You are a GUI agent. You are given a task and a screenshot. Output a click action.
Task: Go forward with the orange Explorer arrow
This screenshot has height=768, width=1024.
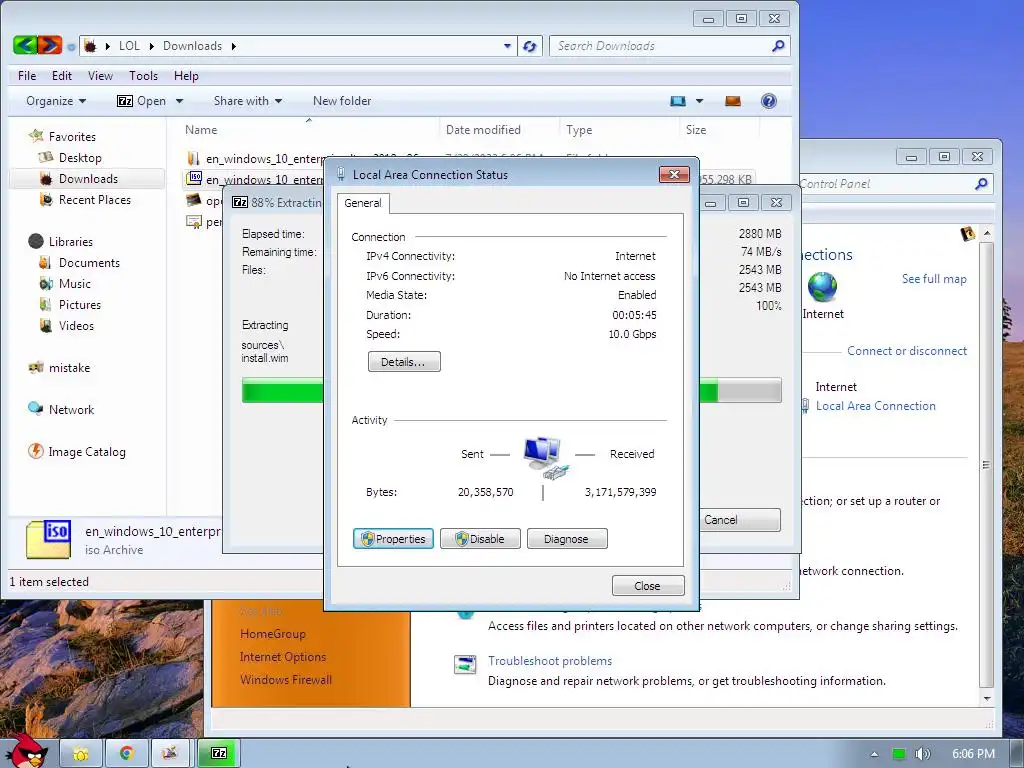(x=50, y=45)
